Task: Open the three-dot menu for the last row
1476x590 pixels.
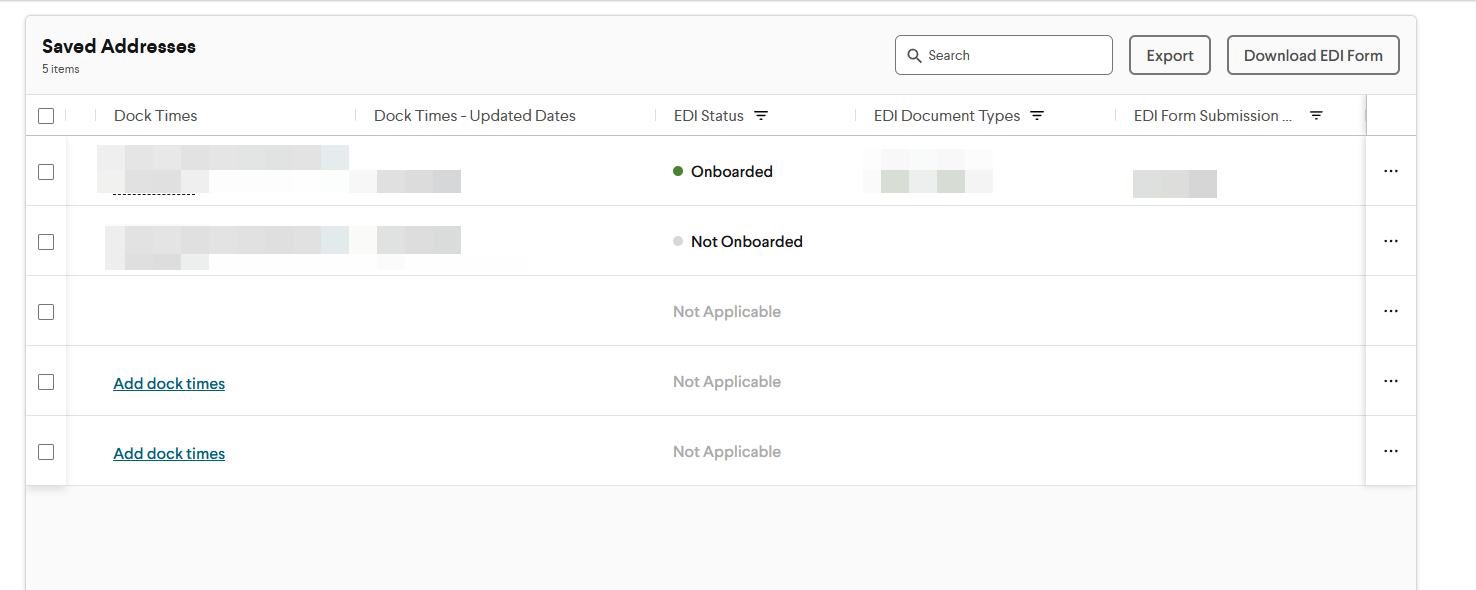Action: 1390,451
